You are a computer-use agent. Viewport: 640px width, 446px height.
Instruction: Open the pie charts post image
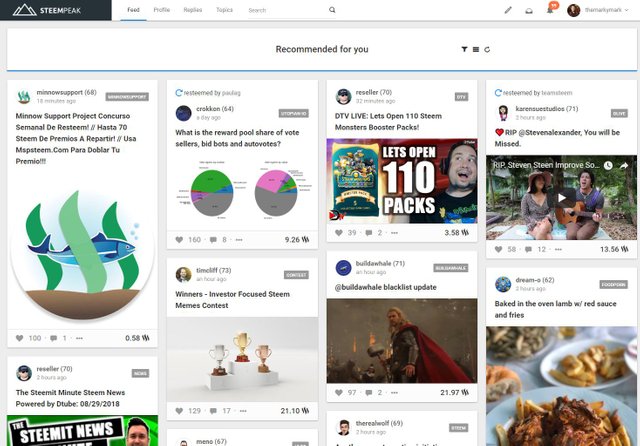[242, 190]
